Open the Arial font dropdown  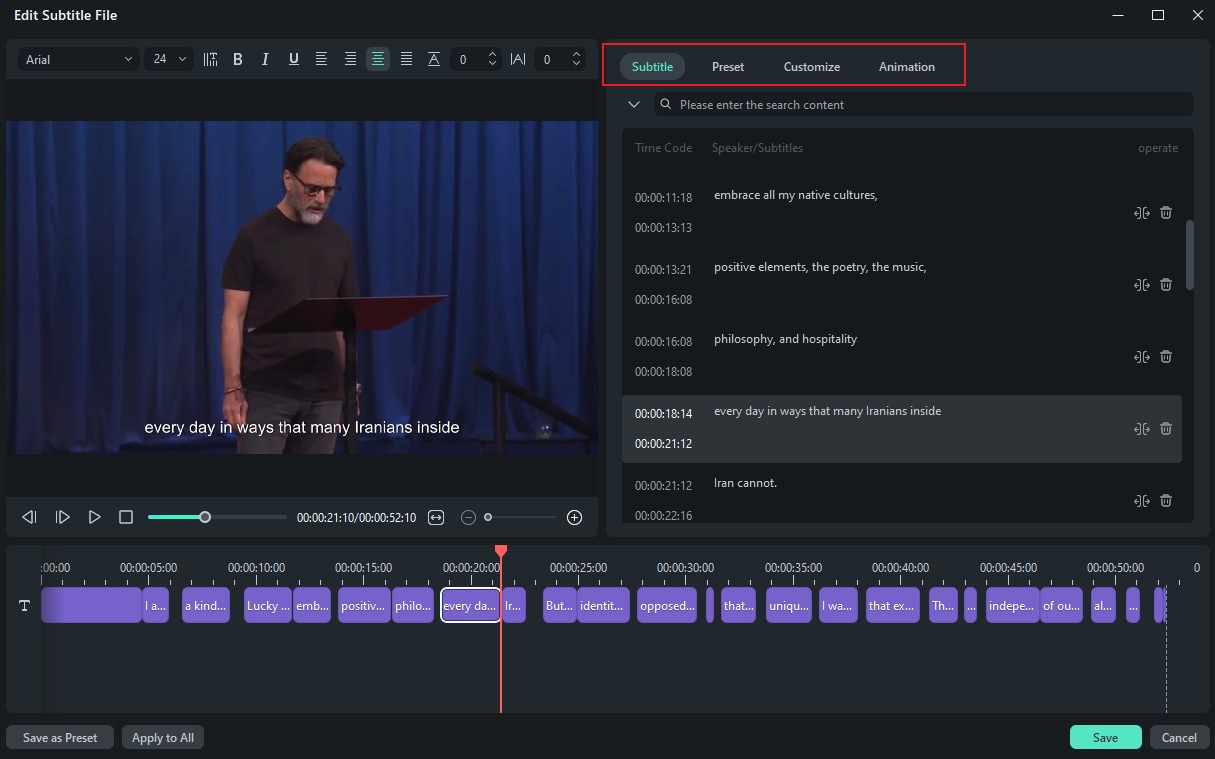tap(78, 60)
